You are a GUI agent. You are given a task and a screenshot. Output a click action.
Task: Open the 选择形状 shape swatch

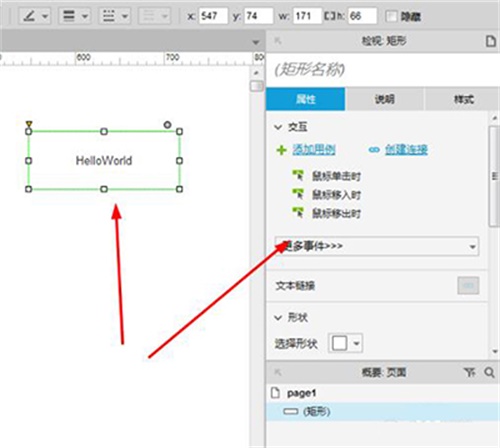point(346,343)
